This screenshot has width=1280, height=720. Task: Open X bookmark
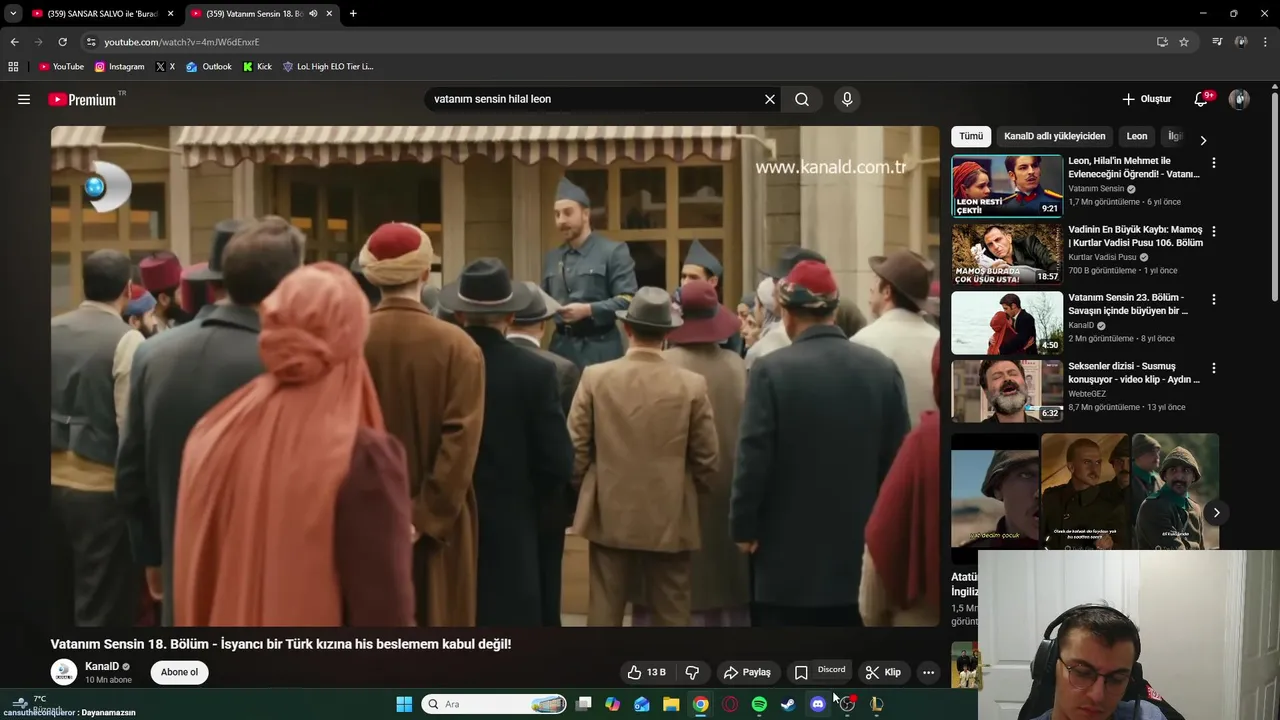click(165, 66)
